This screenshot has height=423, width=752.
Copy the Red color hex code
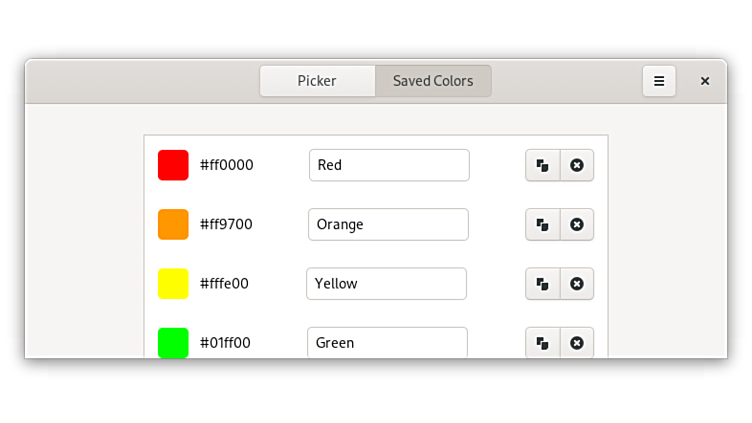pos(542,165)
